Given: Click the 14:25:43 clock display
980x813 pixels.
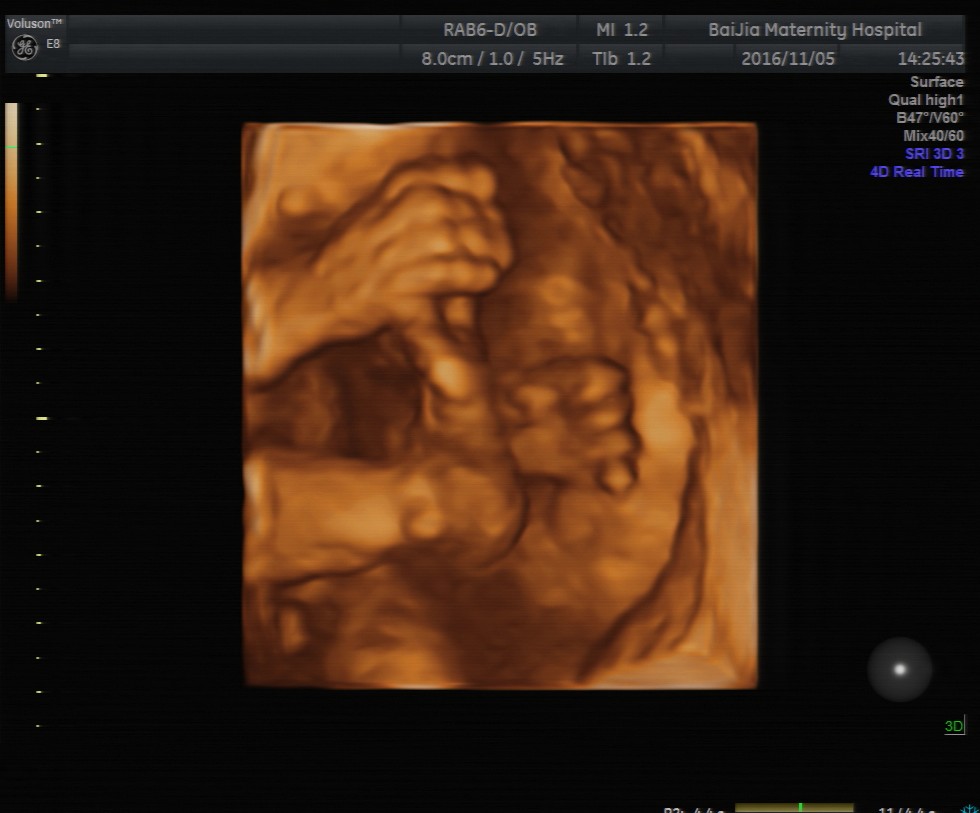Looking at the screenshot, I should pos(930,59).
